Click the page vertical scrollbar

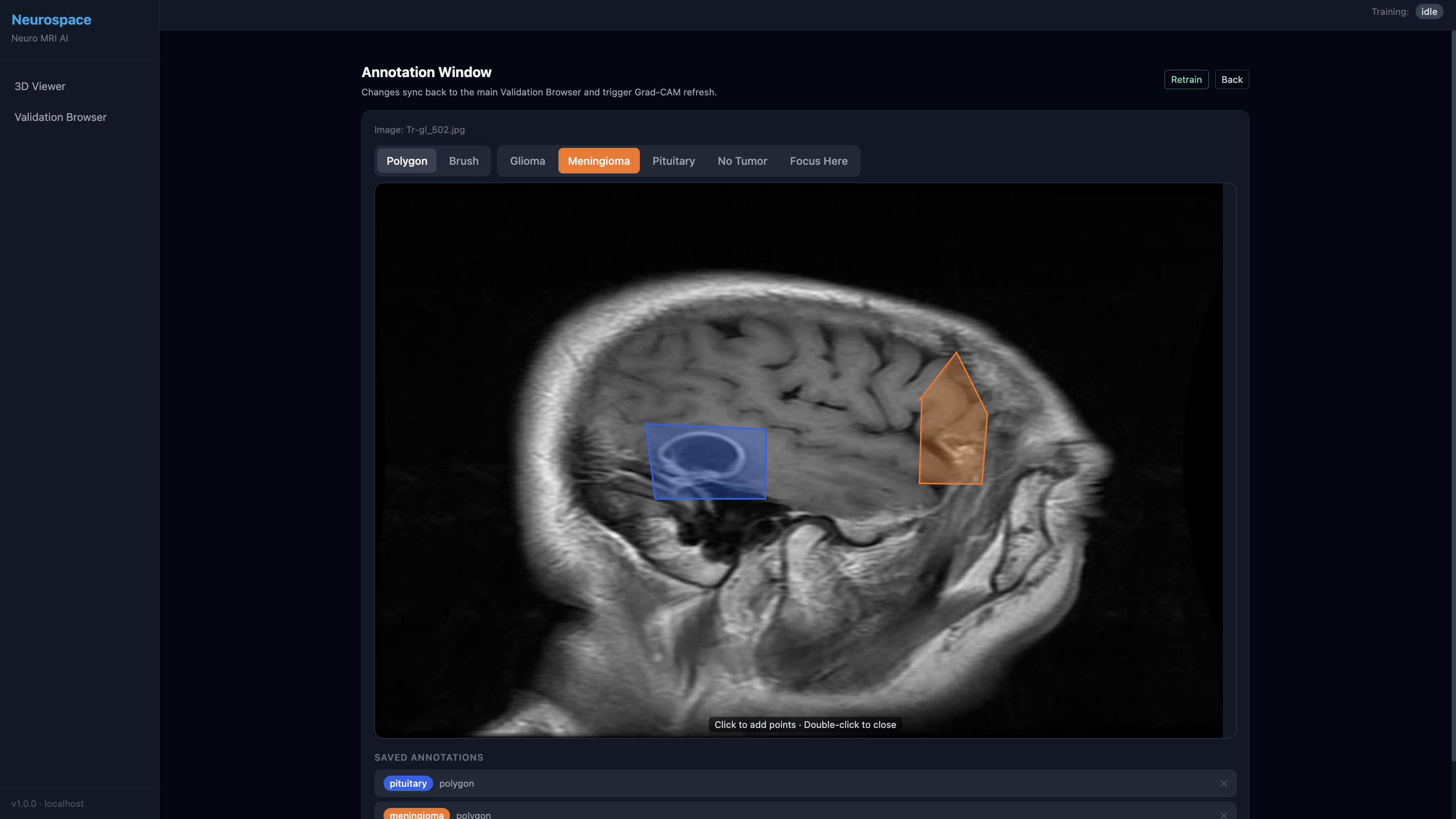(x=1453, y=396)
